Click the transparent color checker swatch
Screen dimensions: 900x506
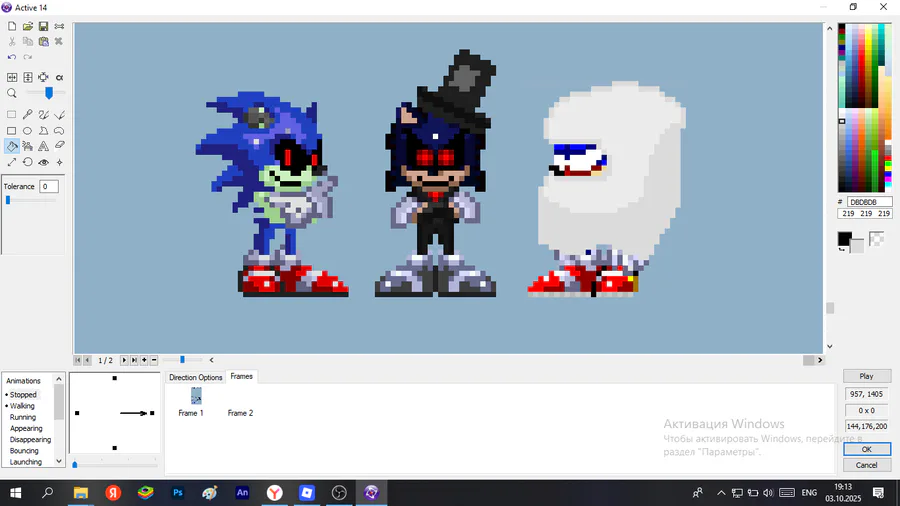876,239
